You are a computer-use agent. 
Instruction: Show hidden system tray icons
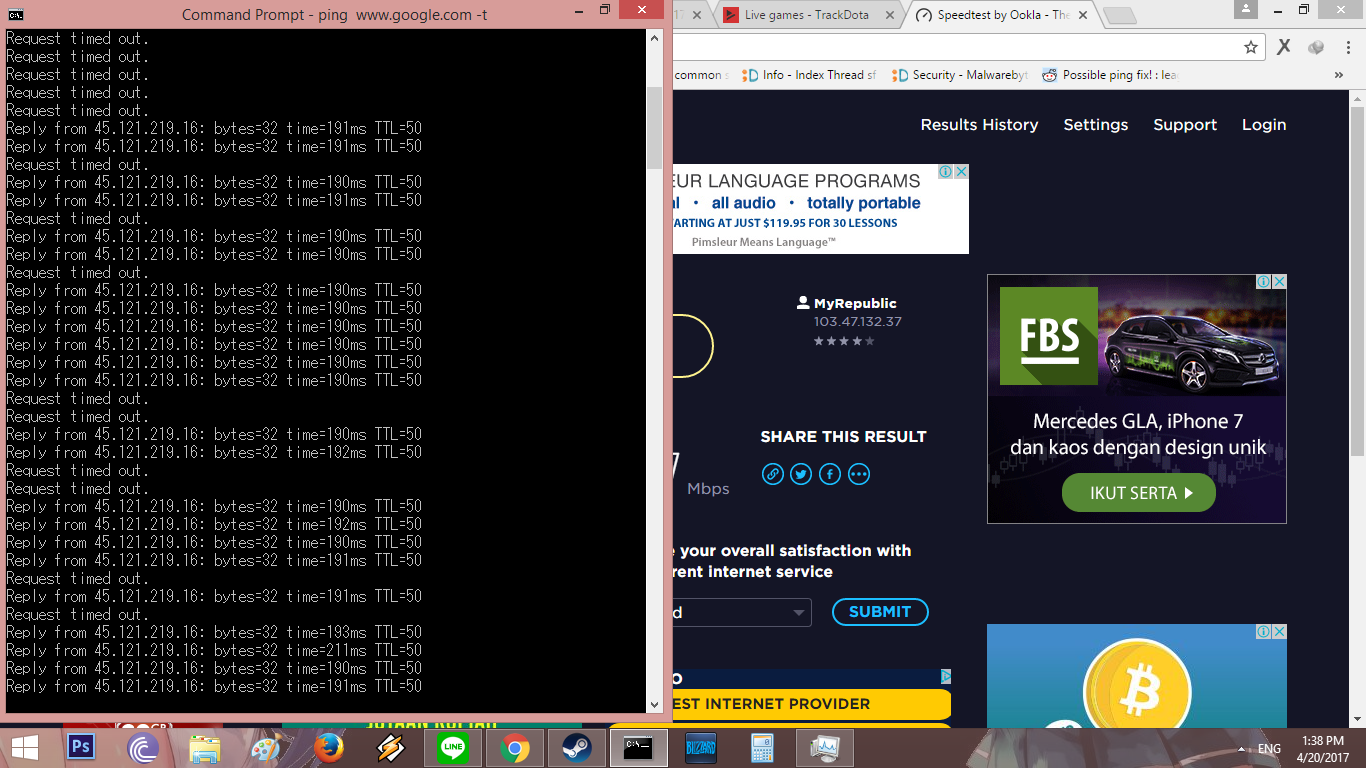pos(1241,749)
